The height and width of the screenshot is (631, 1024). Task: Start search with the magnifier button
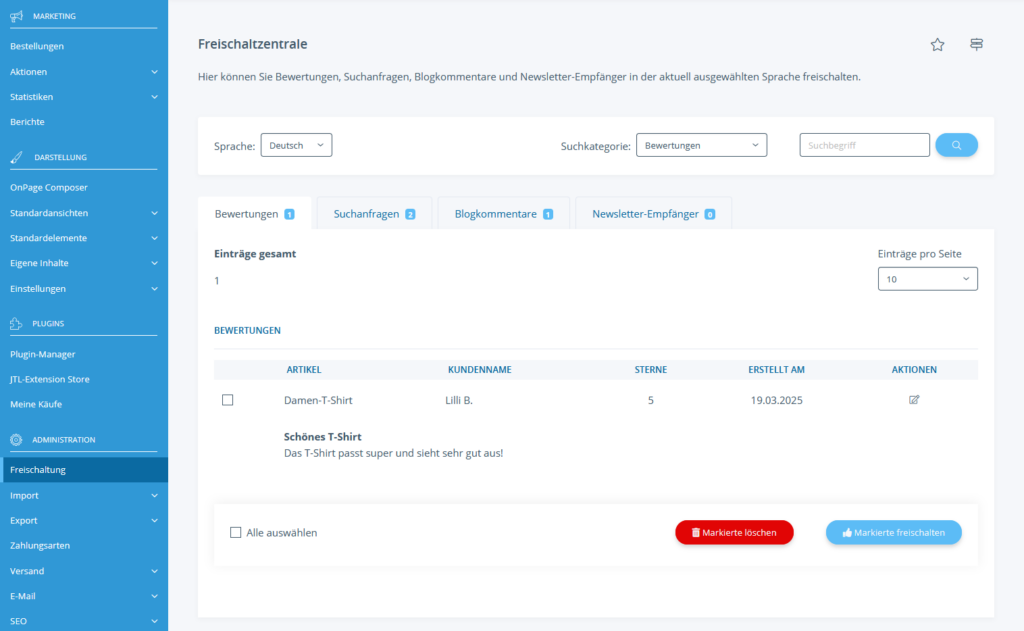956,144
